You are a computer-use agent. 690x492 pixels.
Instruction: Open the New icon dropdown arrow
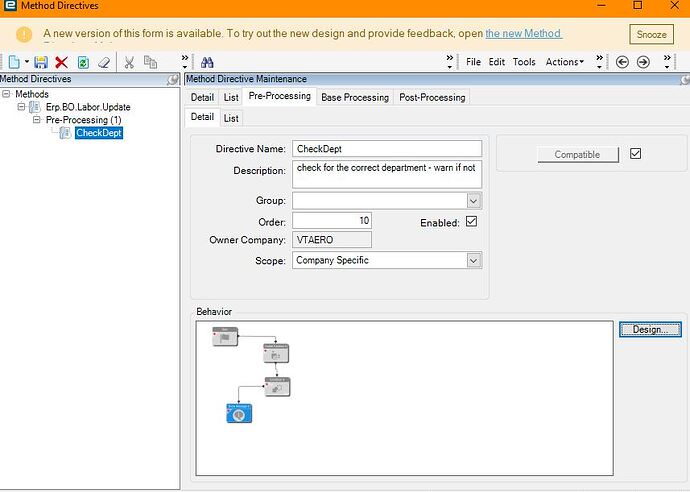pyautogui.click(x=27, y=62)
